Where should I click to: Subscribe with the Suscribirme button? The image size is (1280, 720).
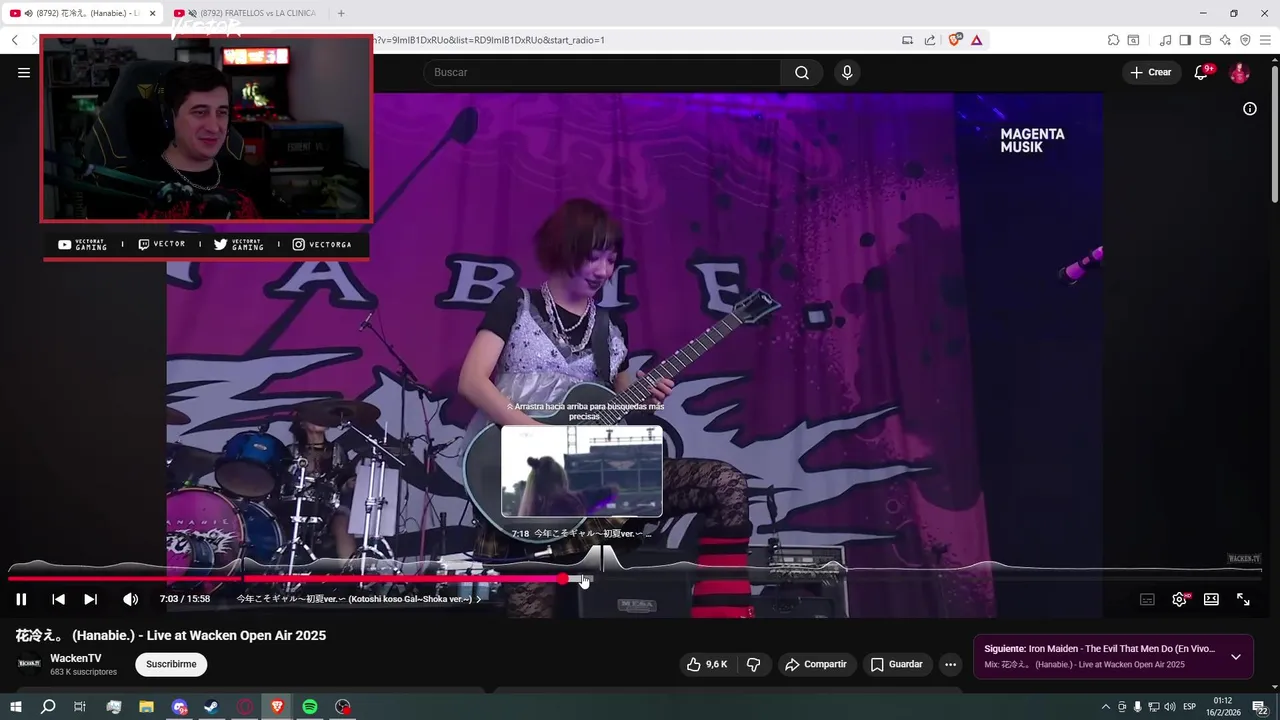click(171, 664)
